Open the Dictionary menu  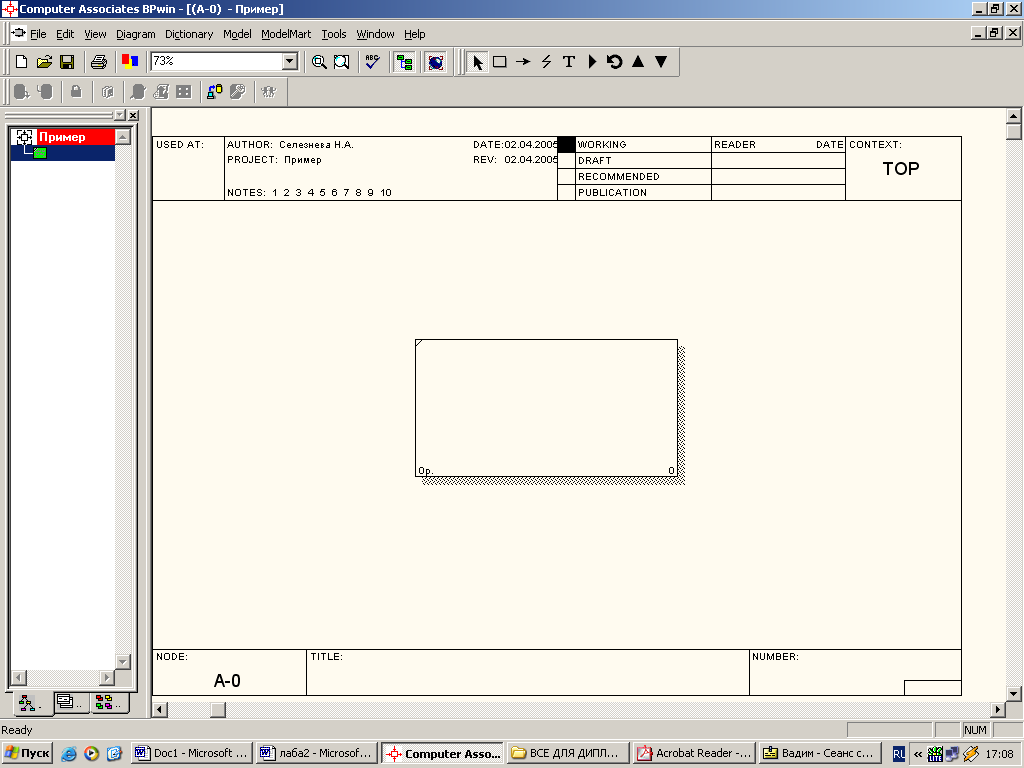pyautogui.click(x=188, y=34)
